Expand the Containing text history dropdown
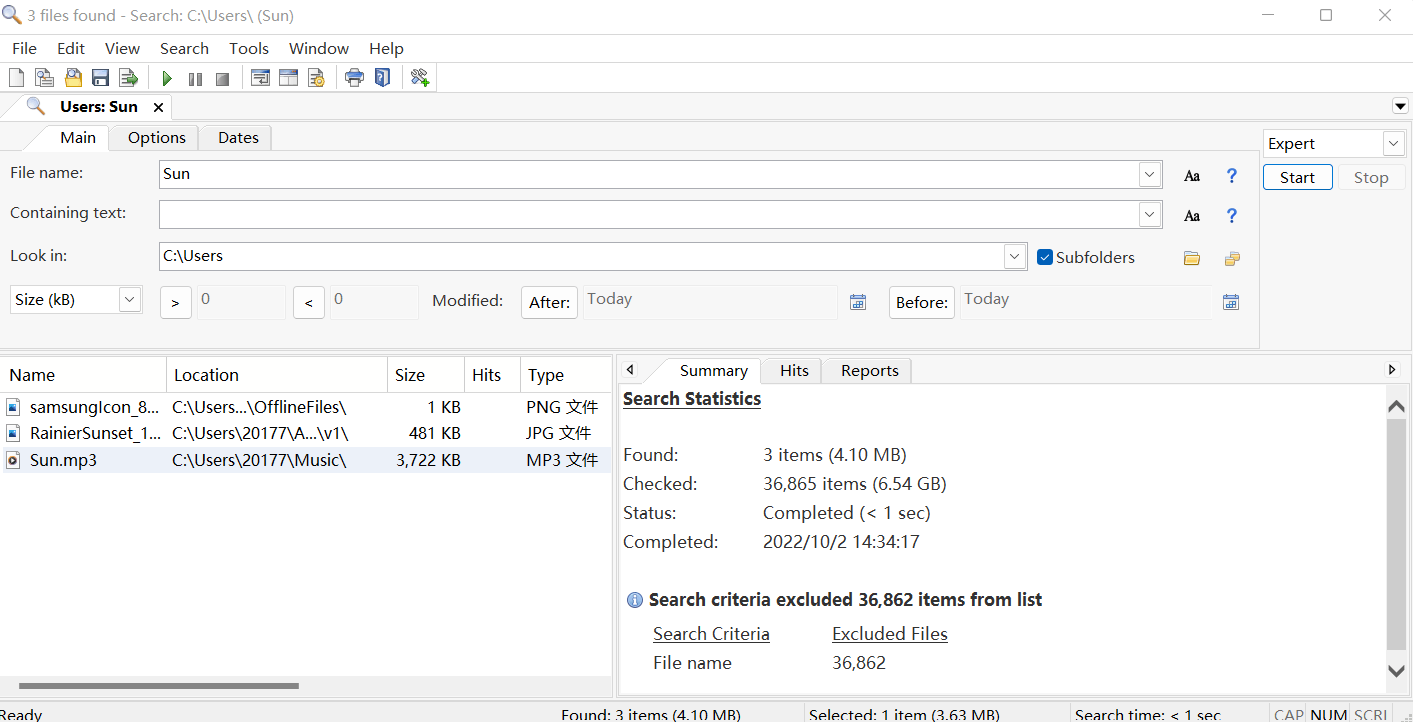 1150,214
